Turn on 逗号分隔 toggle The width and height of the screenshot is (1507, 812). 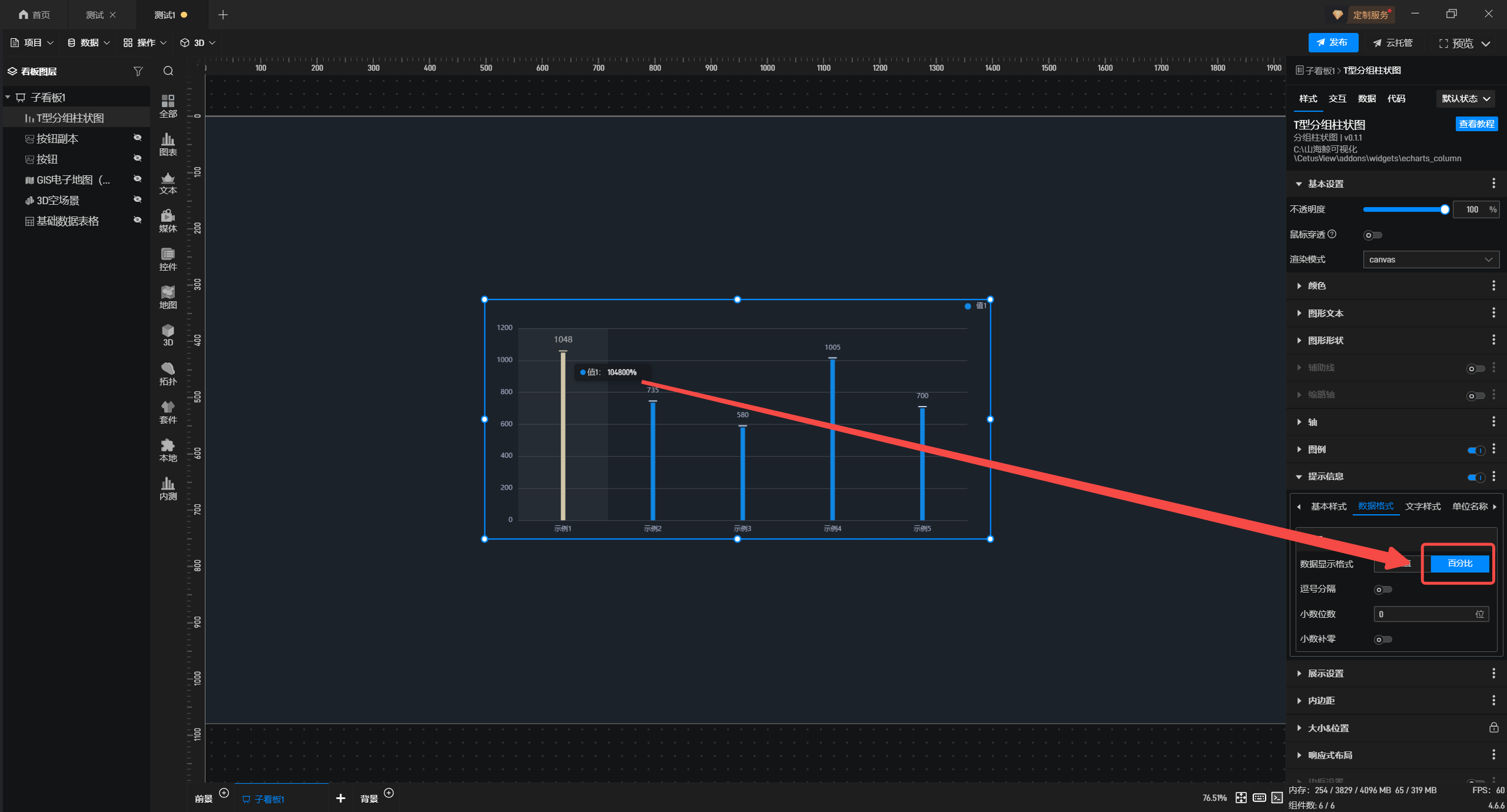(x=1382, y=589)
